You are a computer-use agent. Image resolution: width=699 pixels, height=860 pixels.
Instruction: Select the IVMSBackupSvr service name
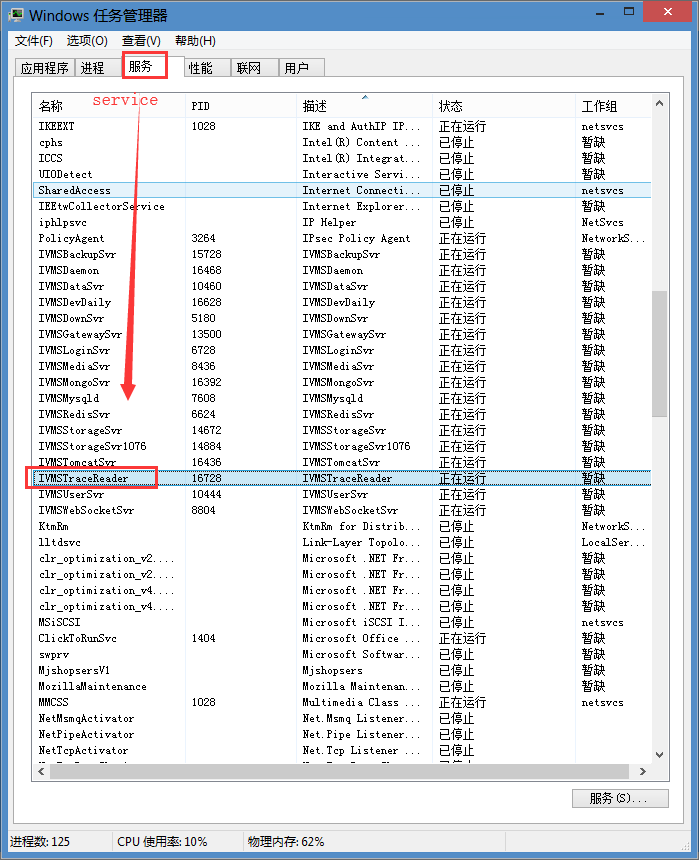click(77, 254)
